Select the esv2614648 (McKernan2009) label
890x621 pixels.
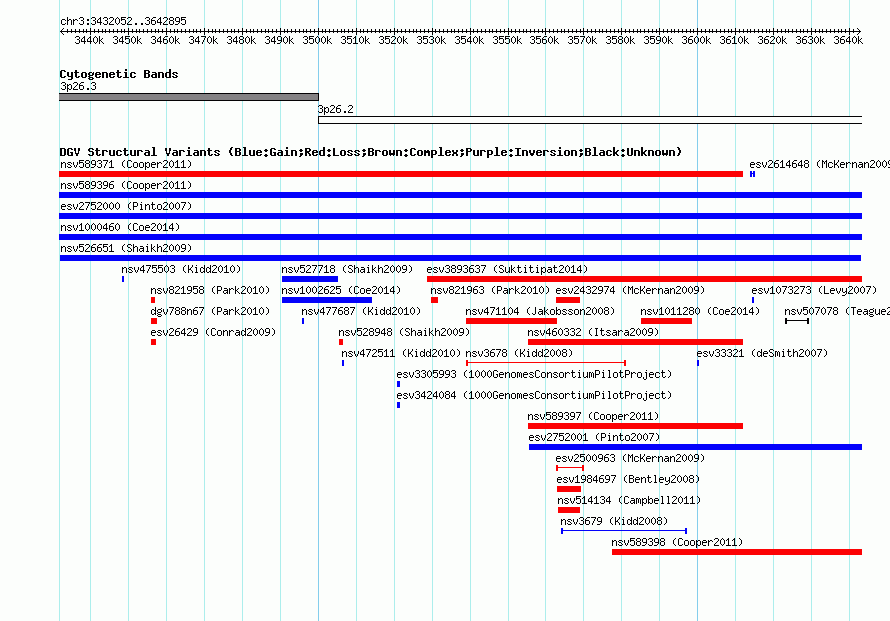coord(820,164)
